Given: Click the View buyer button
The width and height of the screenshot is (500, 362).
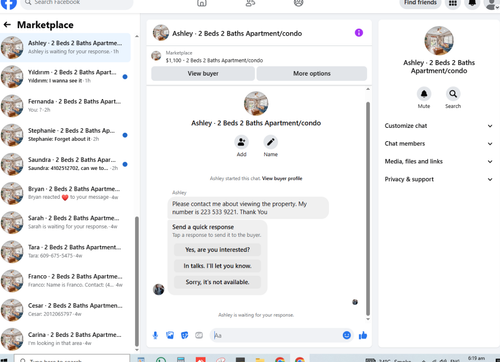Looking at the screenshot, I should click(x=203, y=73).
